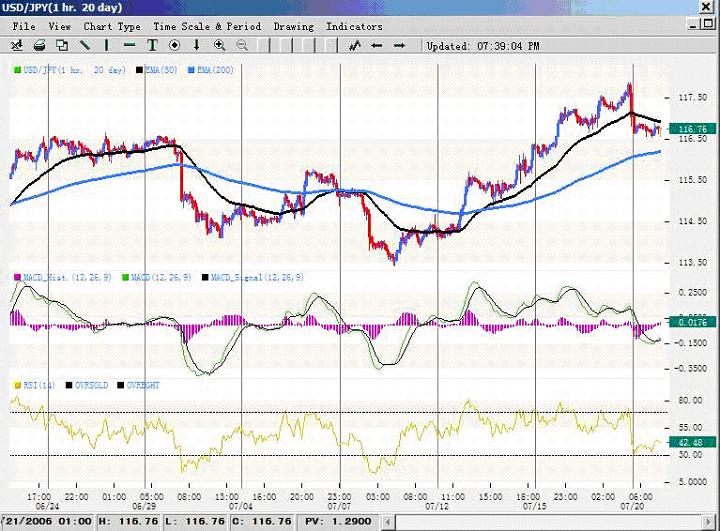Select the vertical line drawing tool
Viewport: 720px width, 531px height.
coord(107,45)
